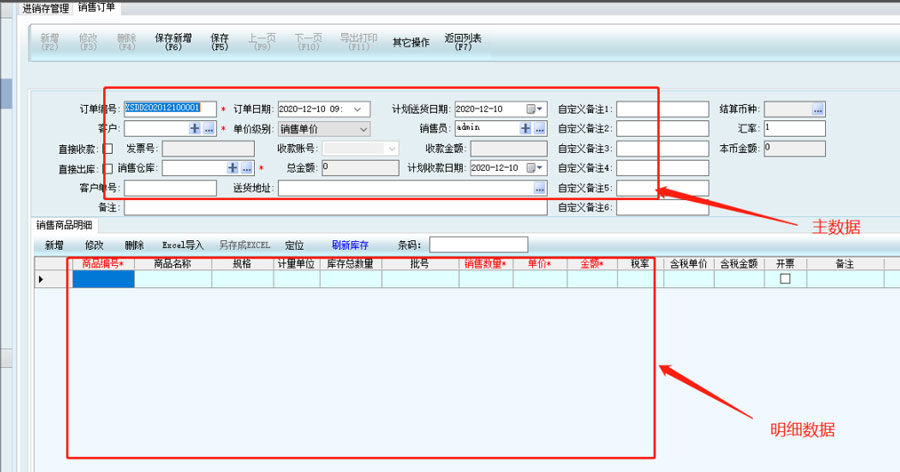Switch to the 进销存管理 tab
The width and height of the screenshot is (900, 472).
(36, 8)
